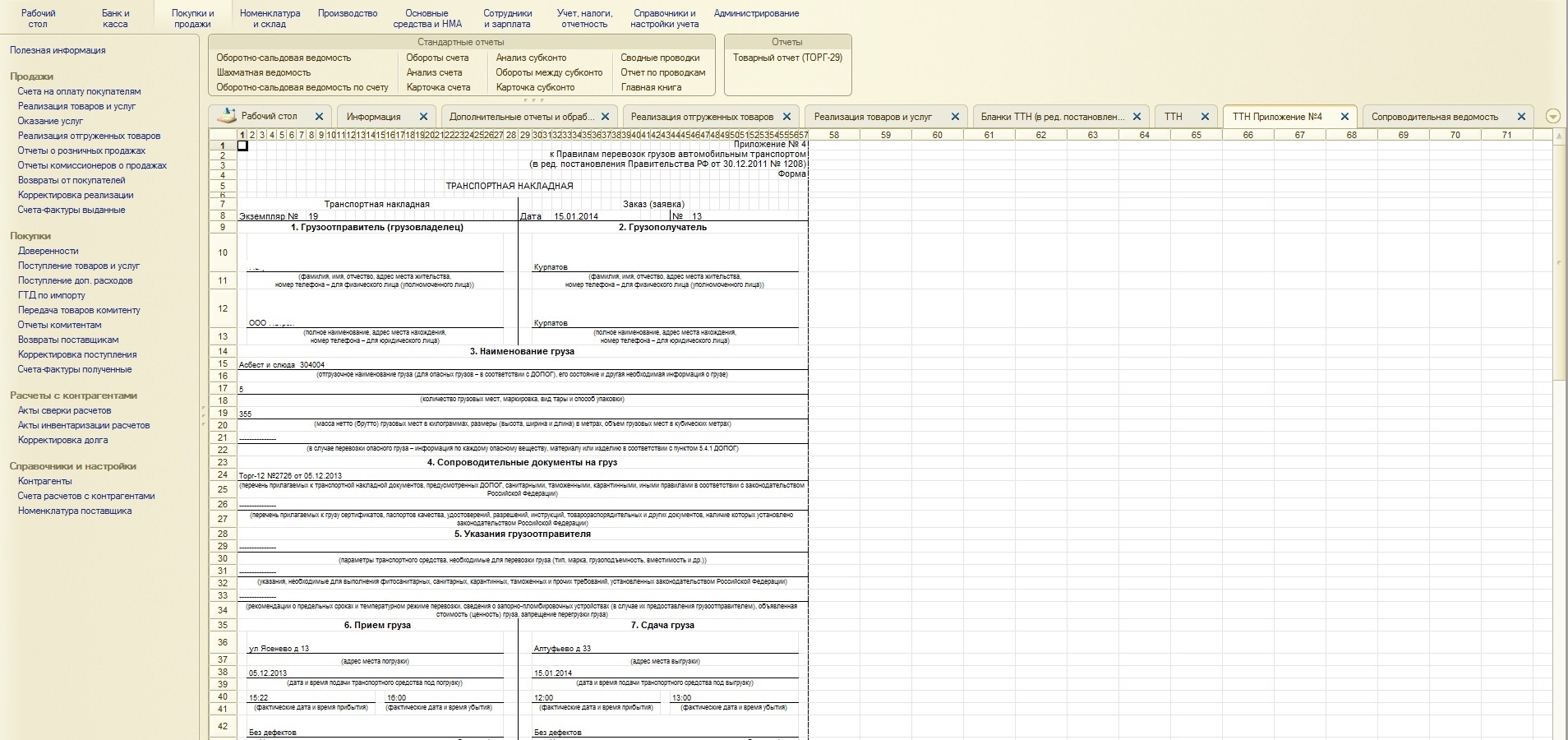Click cell with date 15.01.2014
The height and width of the screenshot is (740, 1568).
pos(576,216)
